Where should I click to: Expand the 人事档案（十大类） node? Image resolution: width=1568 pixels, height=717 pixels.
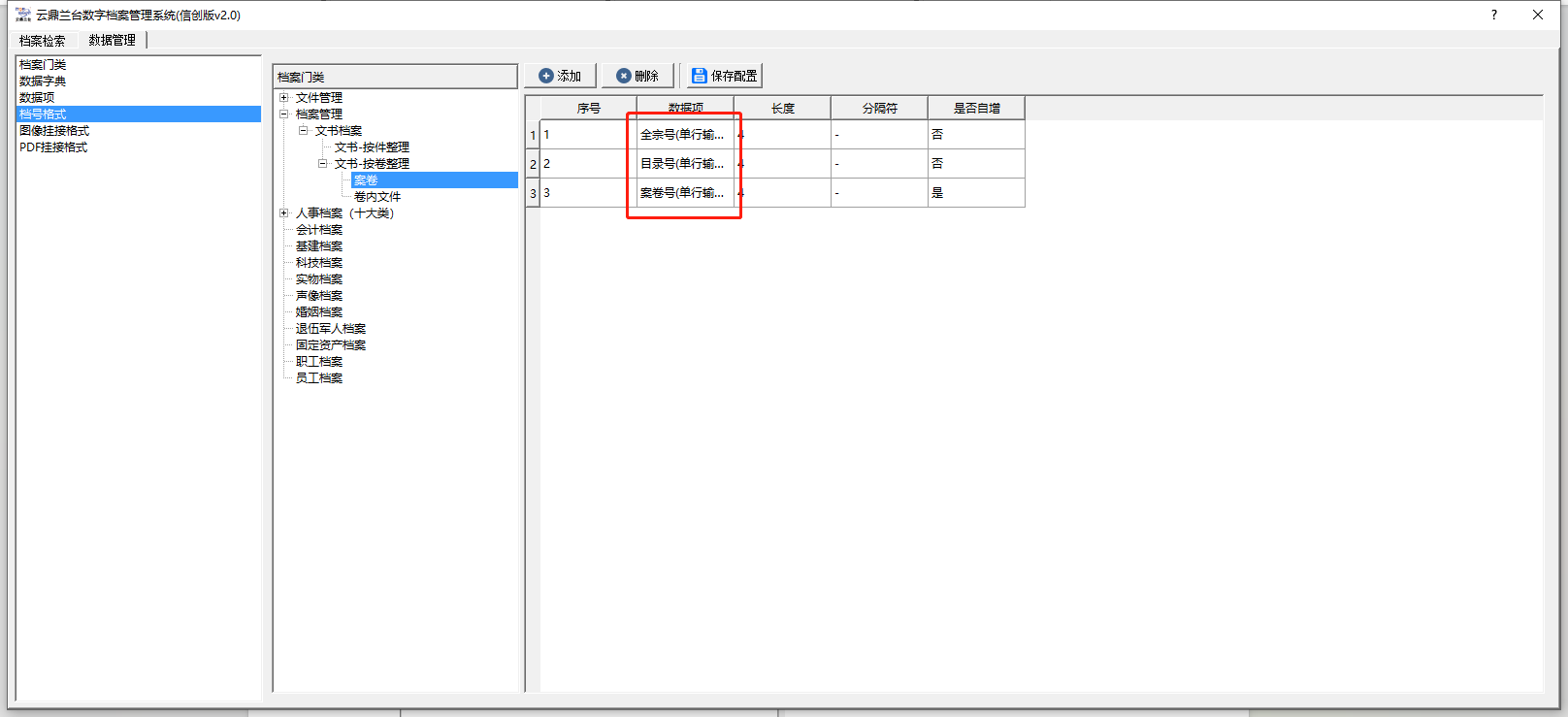tap(284, 213)
